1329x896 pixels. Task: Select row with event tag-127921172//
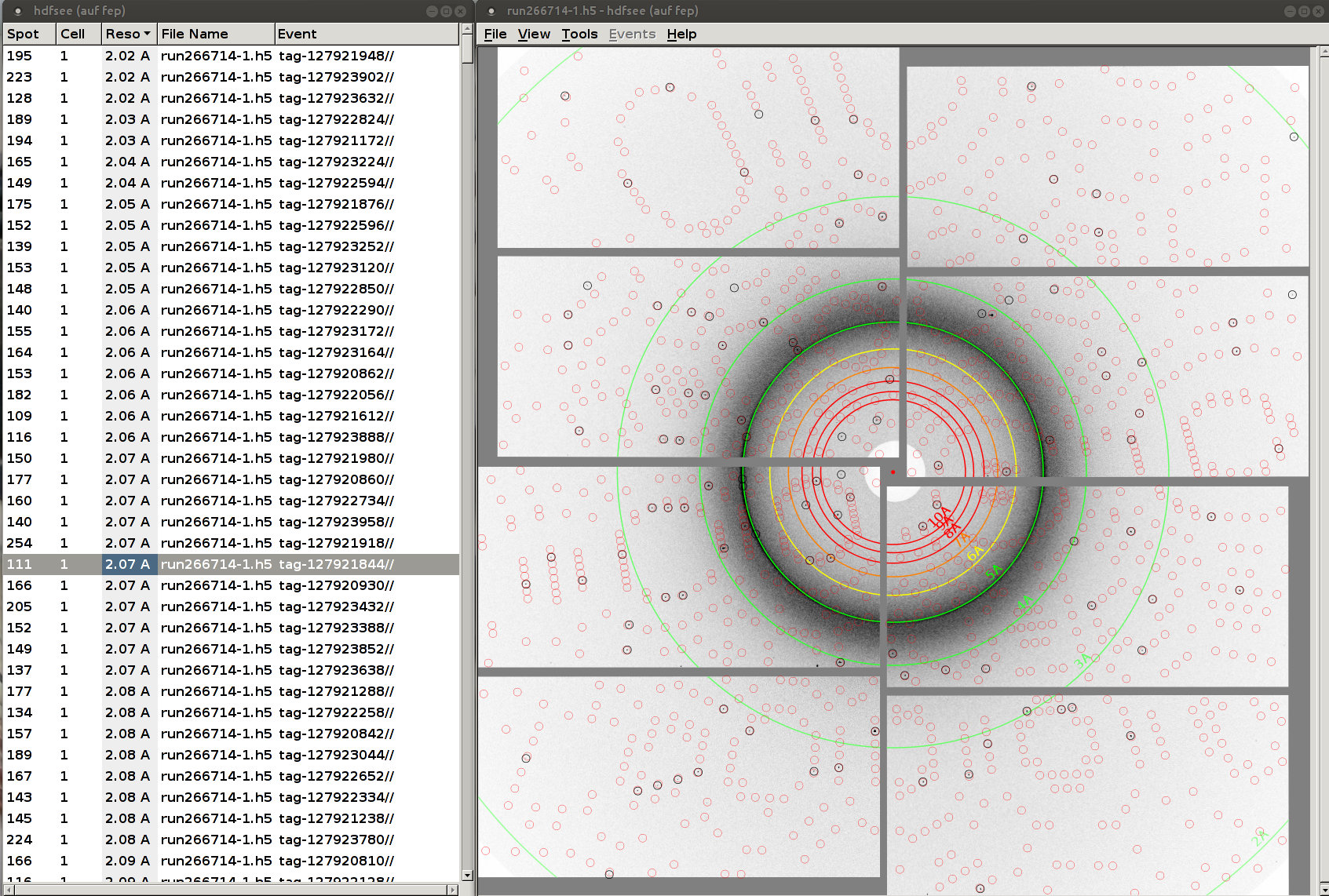click(232, 140)
